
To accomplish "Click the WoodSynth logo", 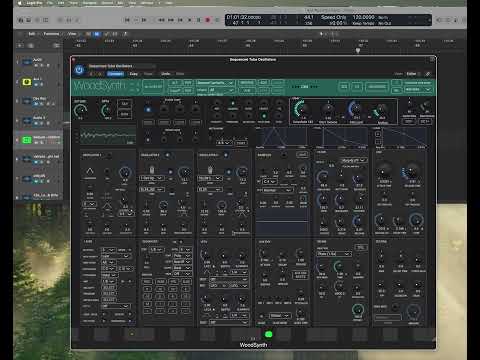I will pos(99,86).
